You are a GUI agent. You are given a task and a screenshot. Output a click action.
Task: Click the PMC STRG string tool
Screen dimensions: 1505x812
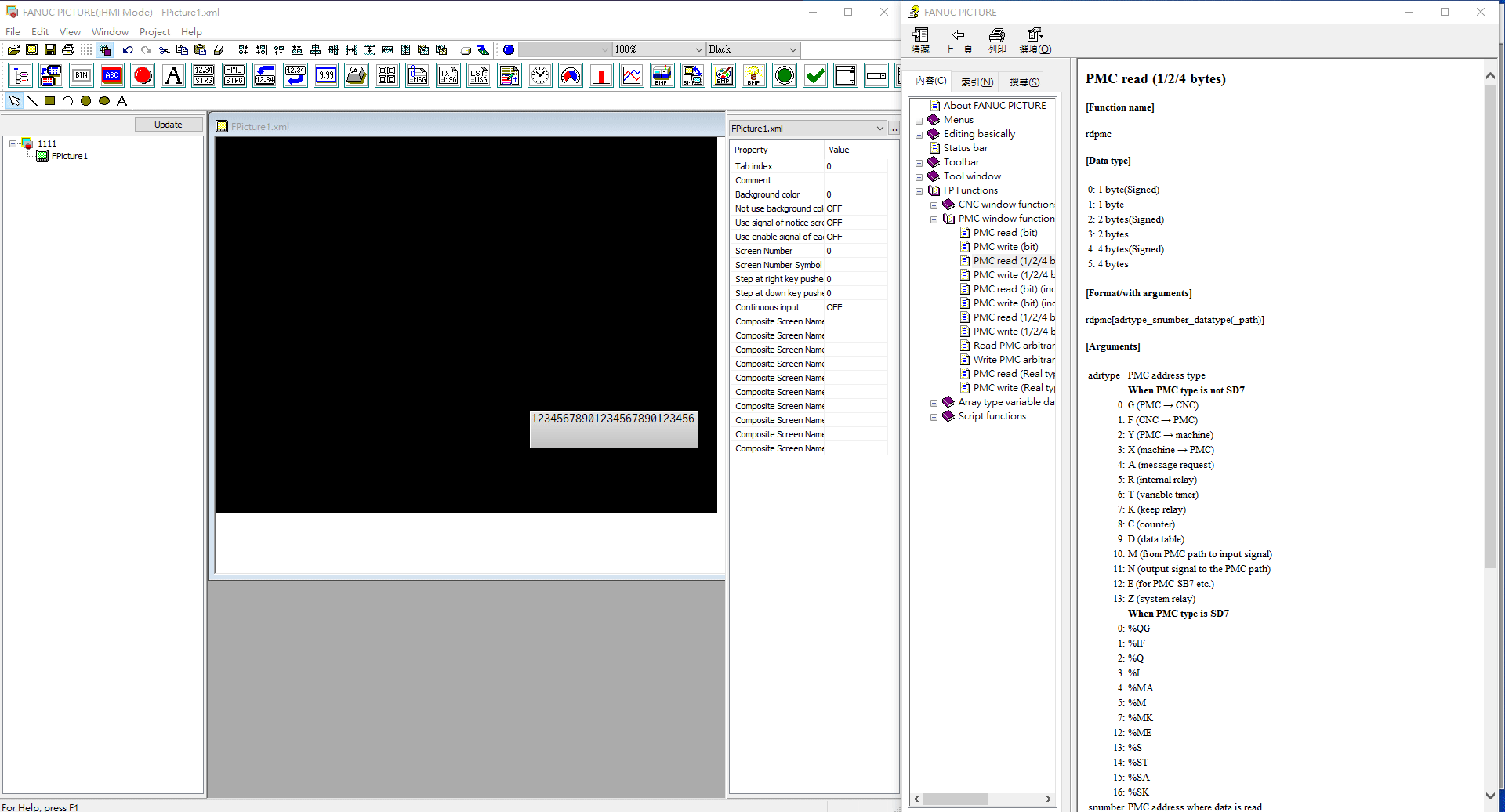click(x=234, y=76)
